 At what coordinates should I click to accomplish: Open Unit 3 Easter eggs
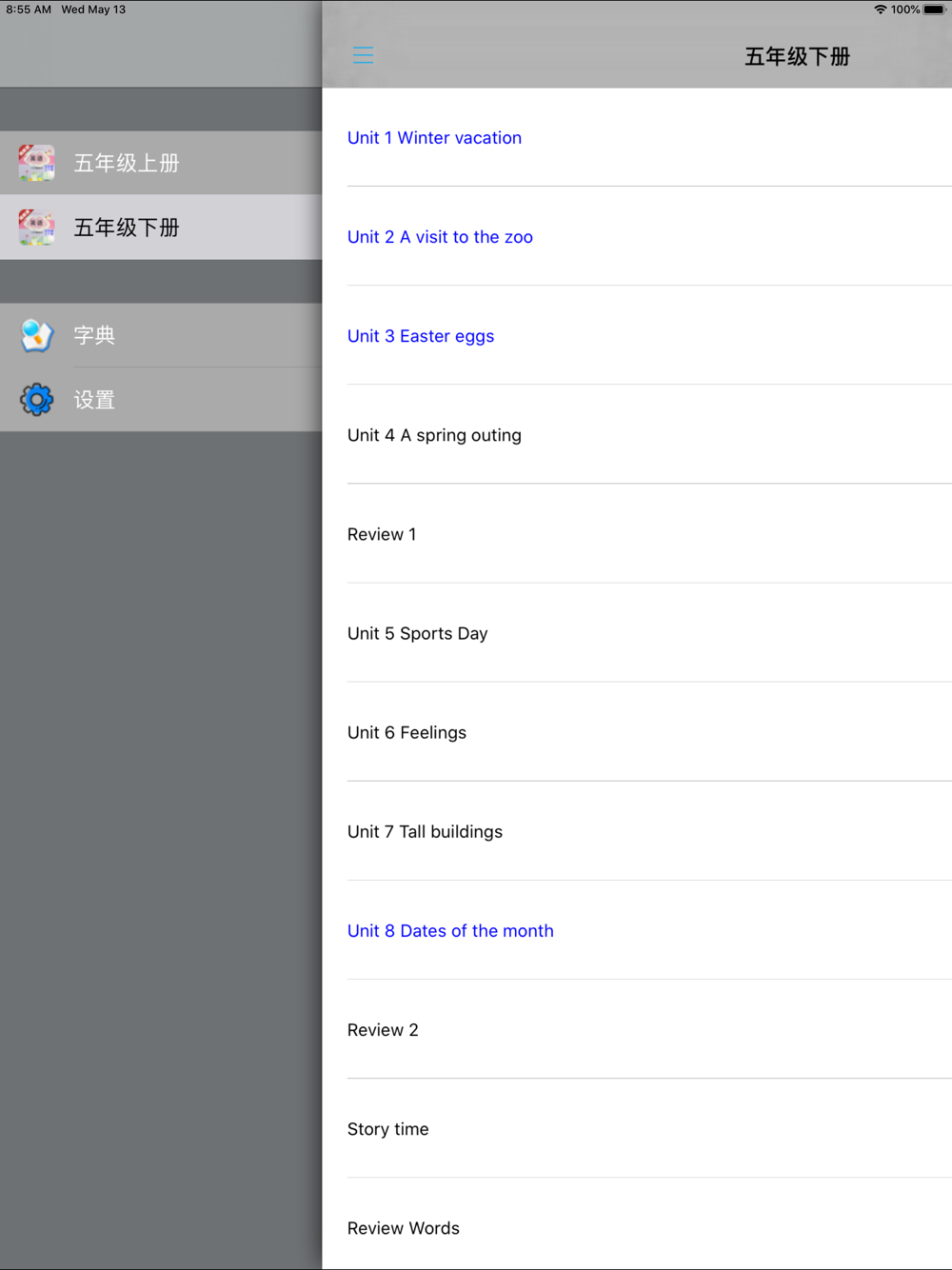coord(637,335)
